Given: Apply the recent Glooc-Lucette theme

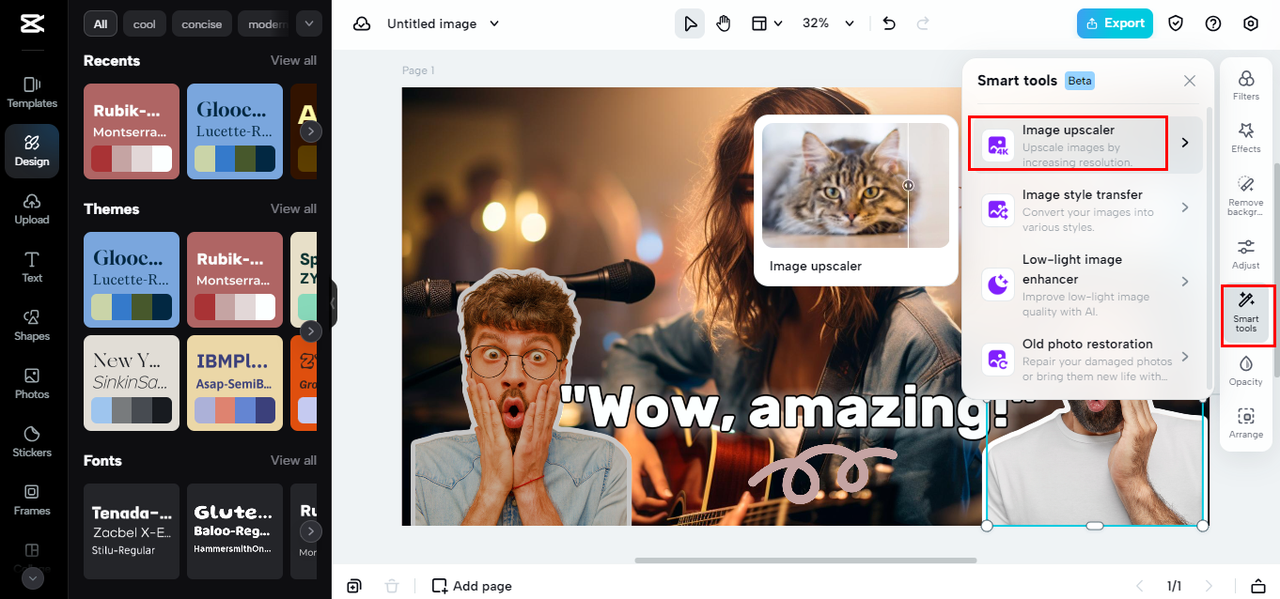Looking at the screenshot, I should click(x=235, y=131).
